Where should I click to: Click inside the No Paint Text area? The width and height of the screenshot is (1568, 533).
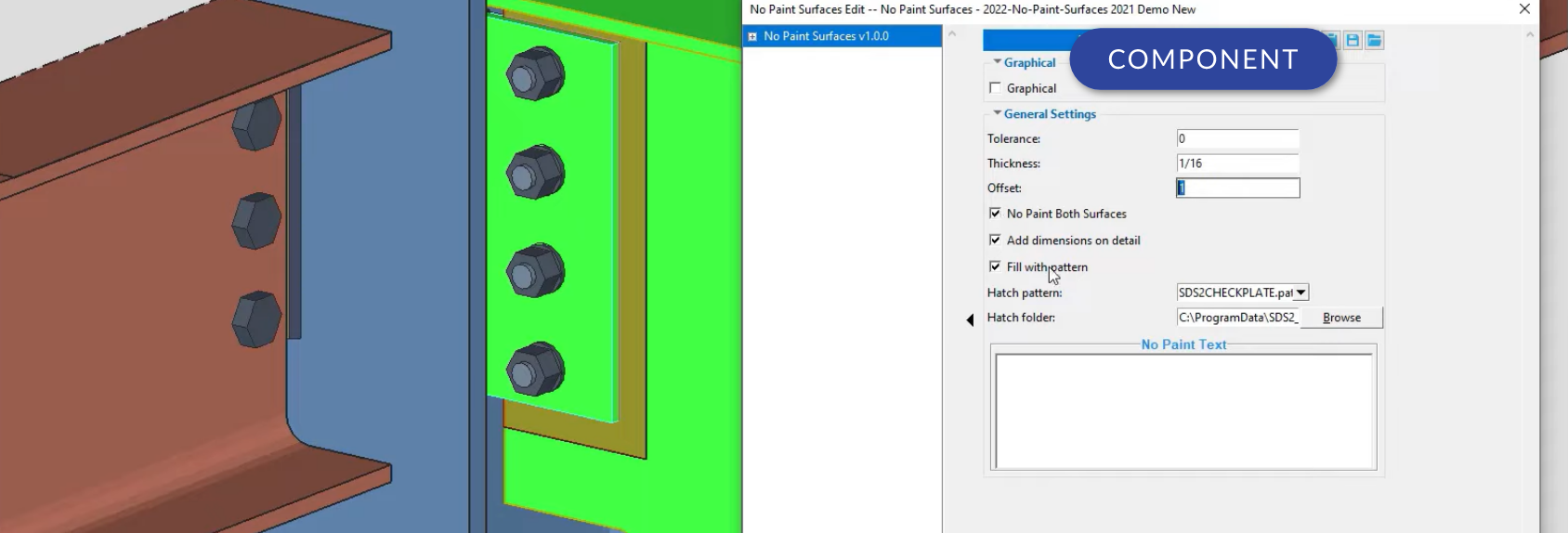(x=1183, y=410)
